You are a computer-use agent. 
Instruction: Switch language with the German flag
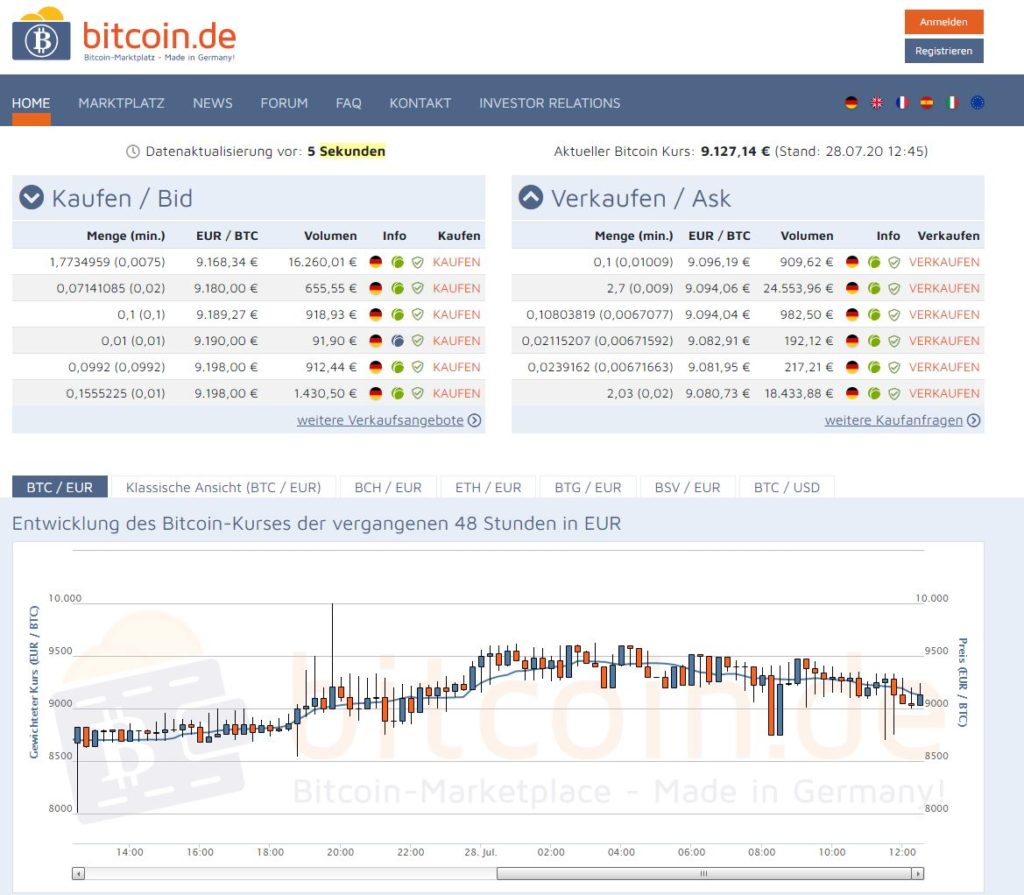point(851,103)
